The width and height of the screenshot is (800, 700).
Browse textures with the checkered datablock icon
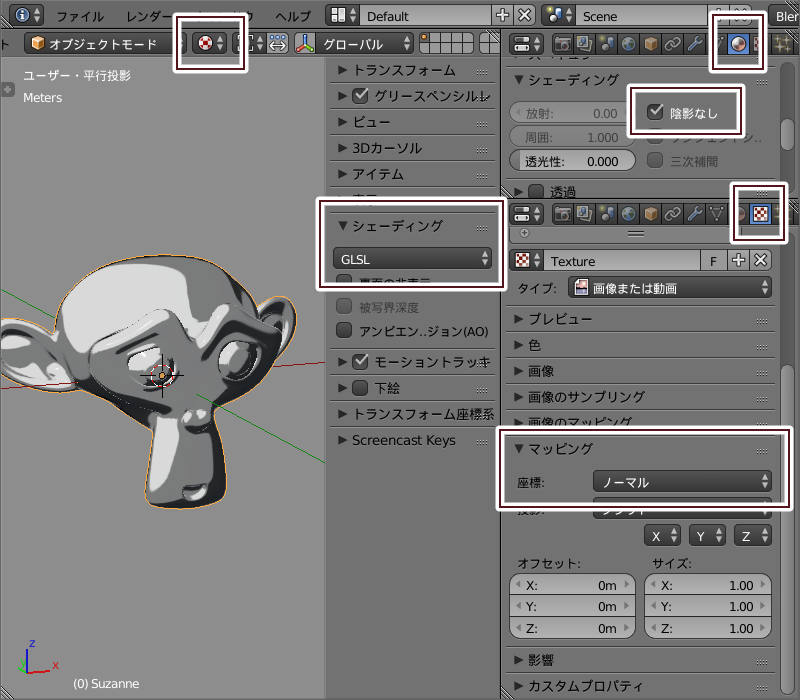click(x=527, y=261)
